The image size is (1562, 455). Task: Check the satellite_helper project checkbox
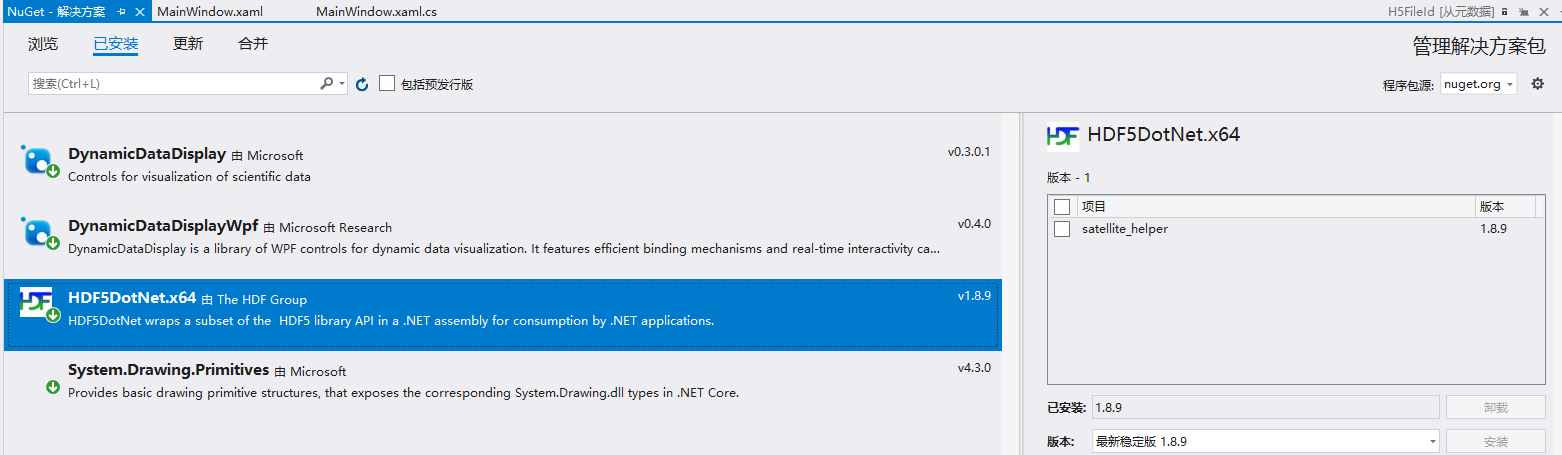(1062, 229)
